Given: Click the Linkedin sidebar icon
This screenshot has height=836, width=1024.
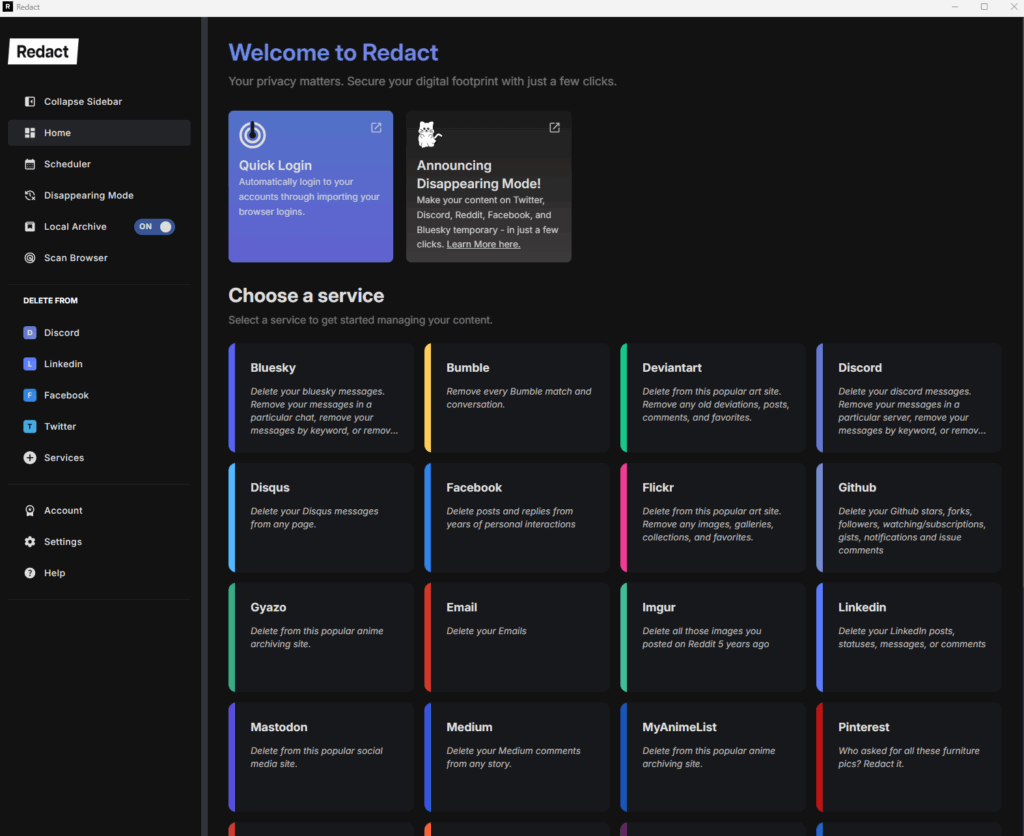Looking at the screenshot, I should click(30, 364).
